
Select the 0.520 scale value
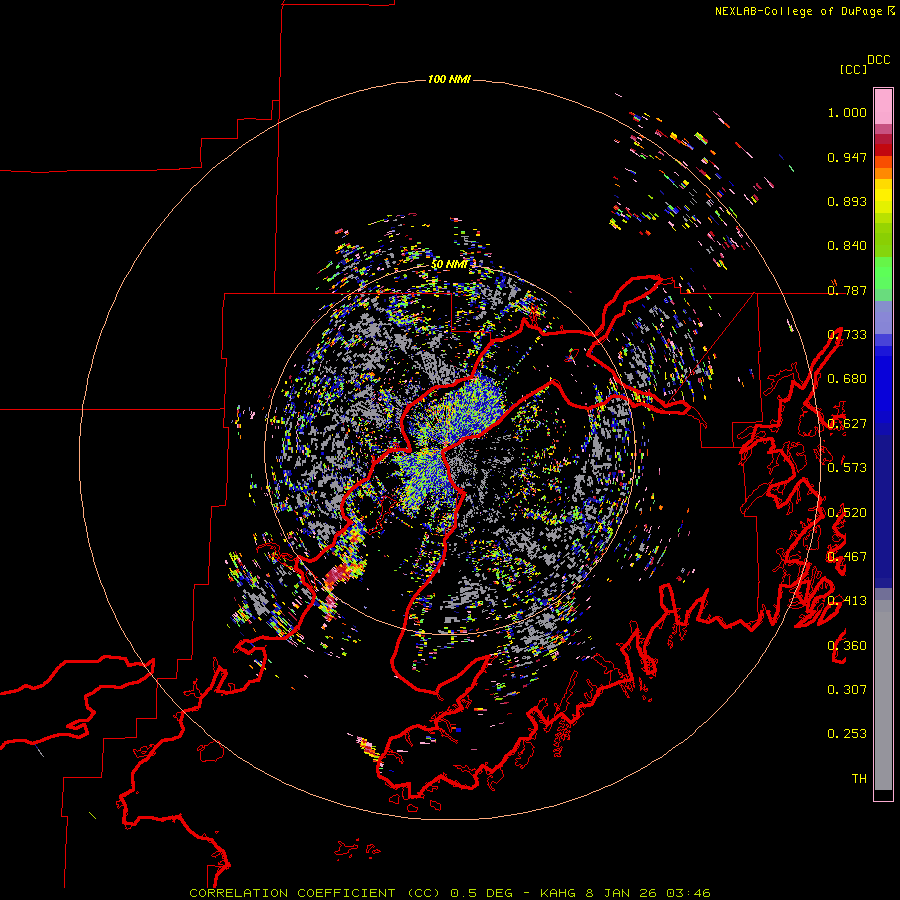[847, 513]
